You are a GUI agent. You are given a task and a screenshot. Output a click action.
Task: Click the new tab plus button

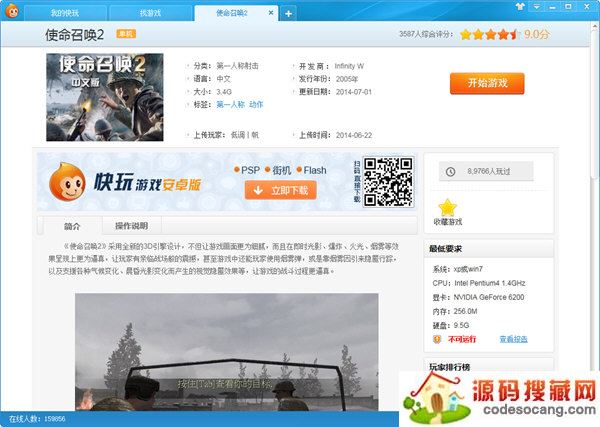pos(288,13)
